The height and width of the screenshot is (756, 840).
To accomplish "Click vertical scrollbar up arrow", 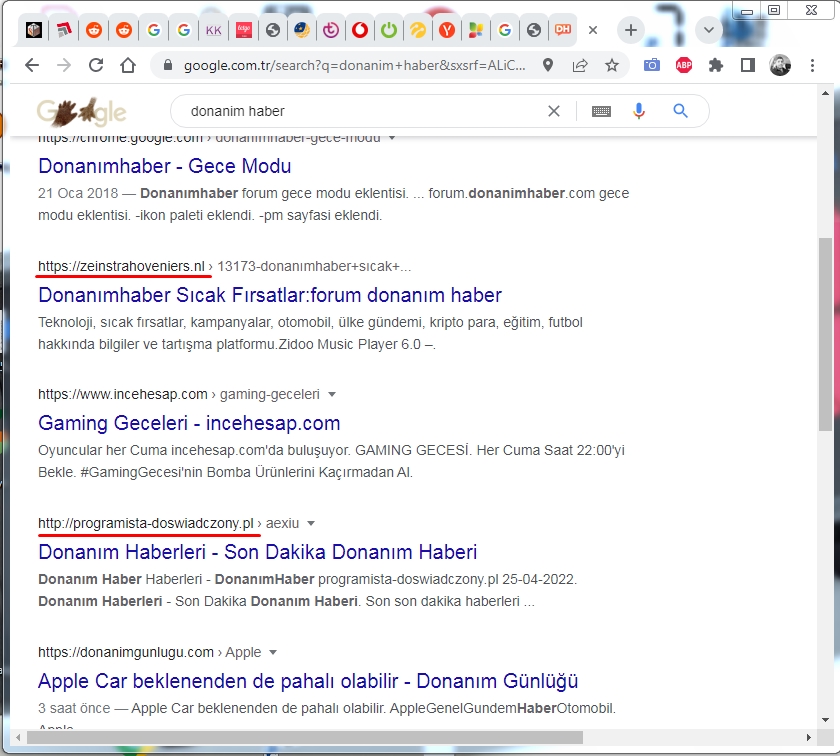I will (825, 93).
